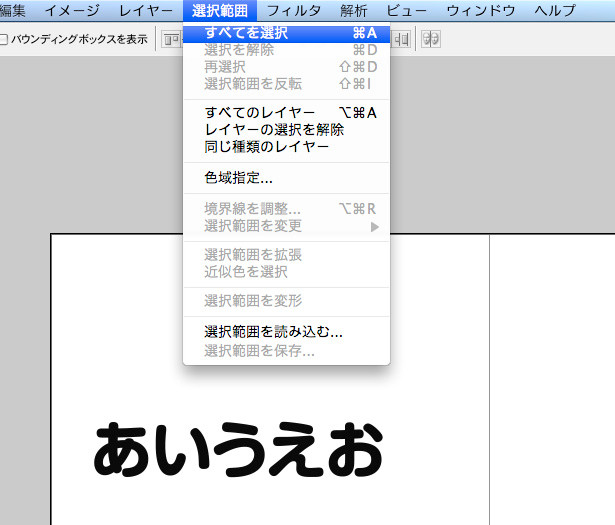The height and width of the screenshot is (525, 615).
Task: Click the 再選択 menu entry
Action: [286, 67]
